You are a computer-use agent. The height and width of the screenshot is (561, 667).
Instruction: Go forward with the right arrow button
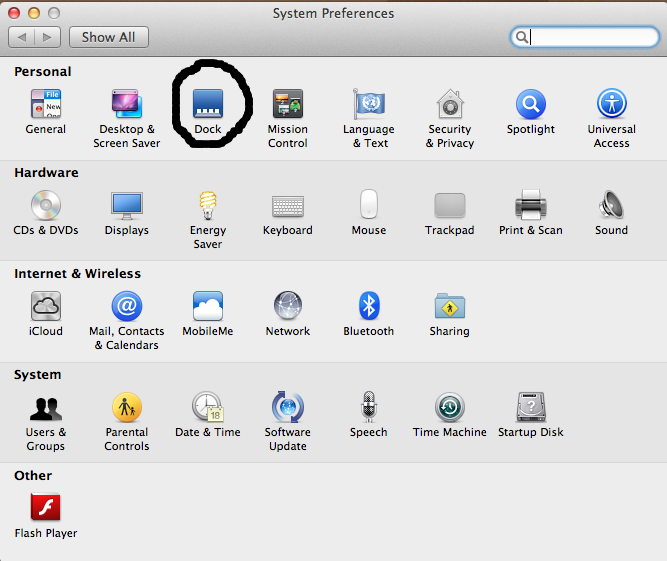pyautogui.click(x=48, y=37)
